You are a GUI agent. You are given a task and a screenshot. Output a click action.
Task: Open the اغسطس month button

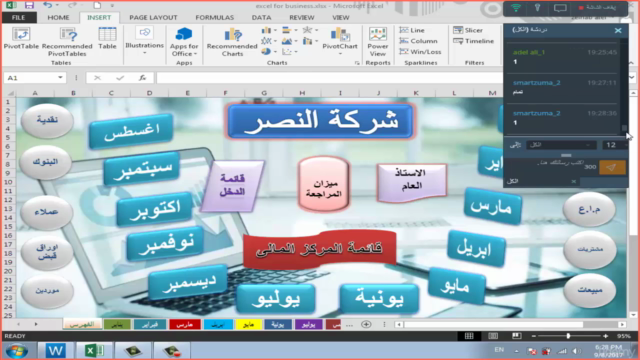[x=131, y=131]
